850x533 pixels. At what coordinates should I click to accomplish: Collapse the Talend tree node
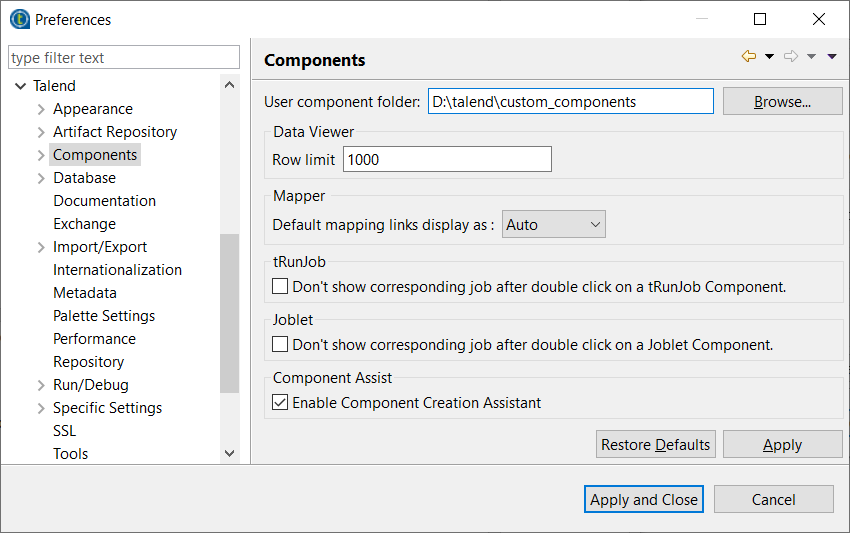(x=21, y=86)
